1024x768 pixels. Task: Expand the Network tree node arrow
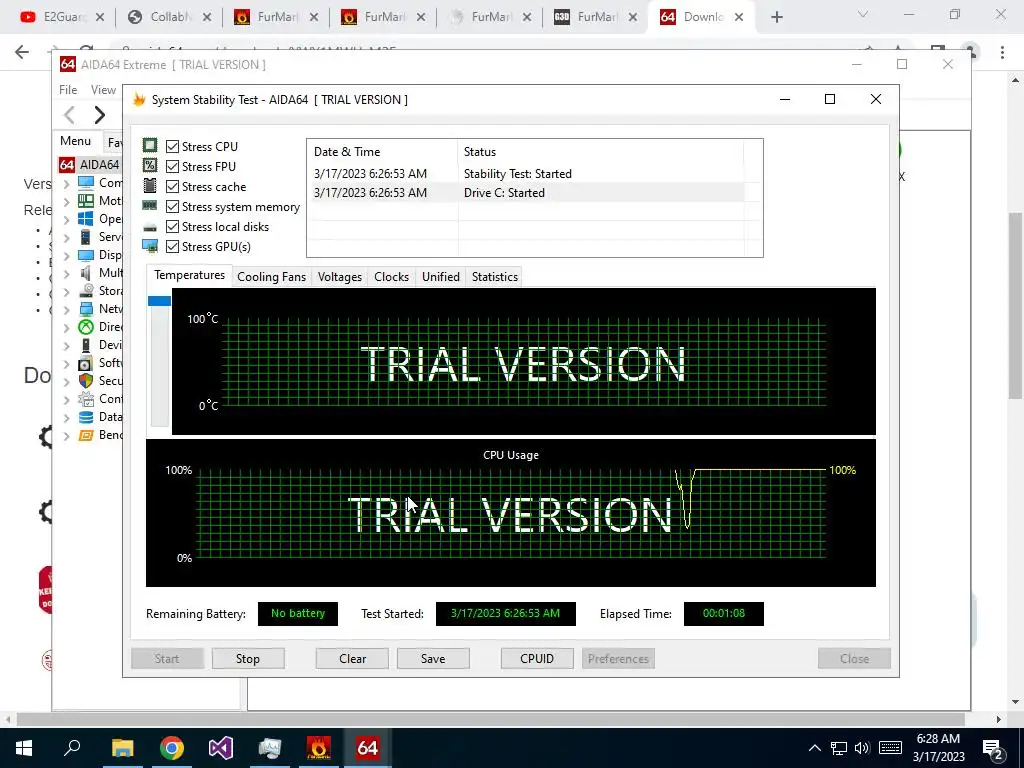tap(67, 310)
